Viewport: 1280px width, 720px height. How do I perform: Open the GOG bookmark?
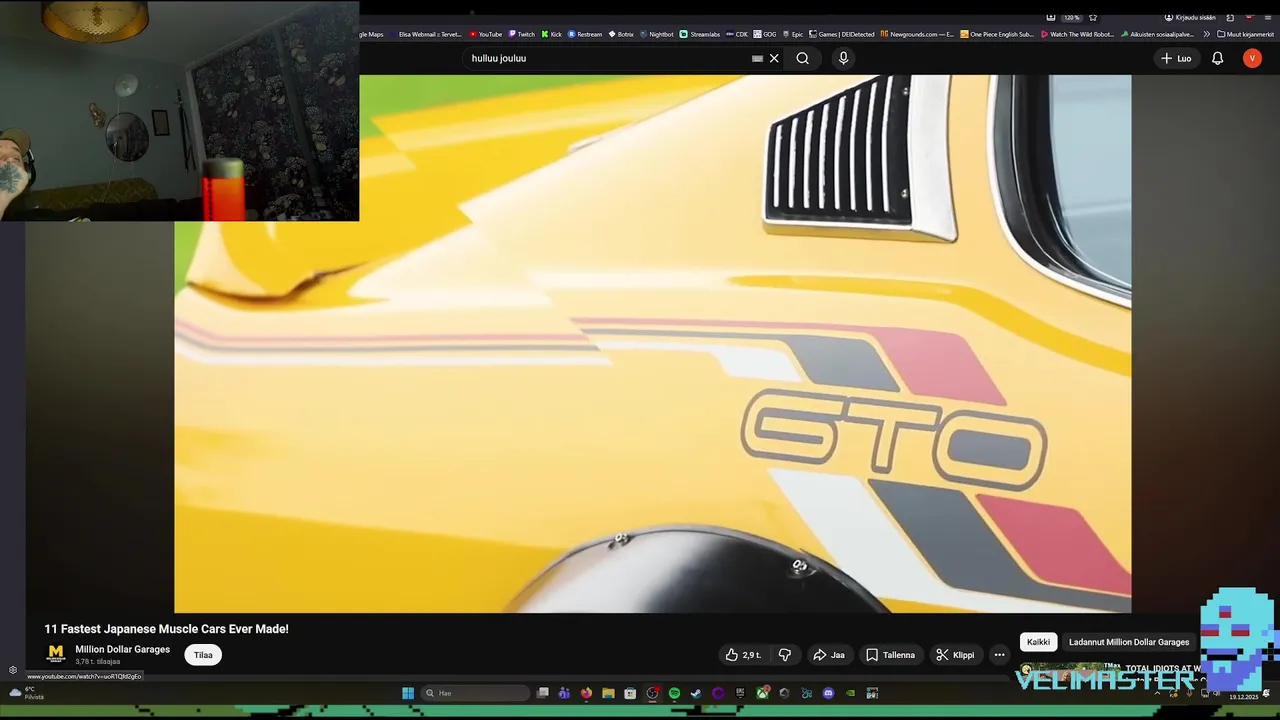[765, 34]
